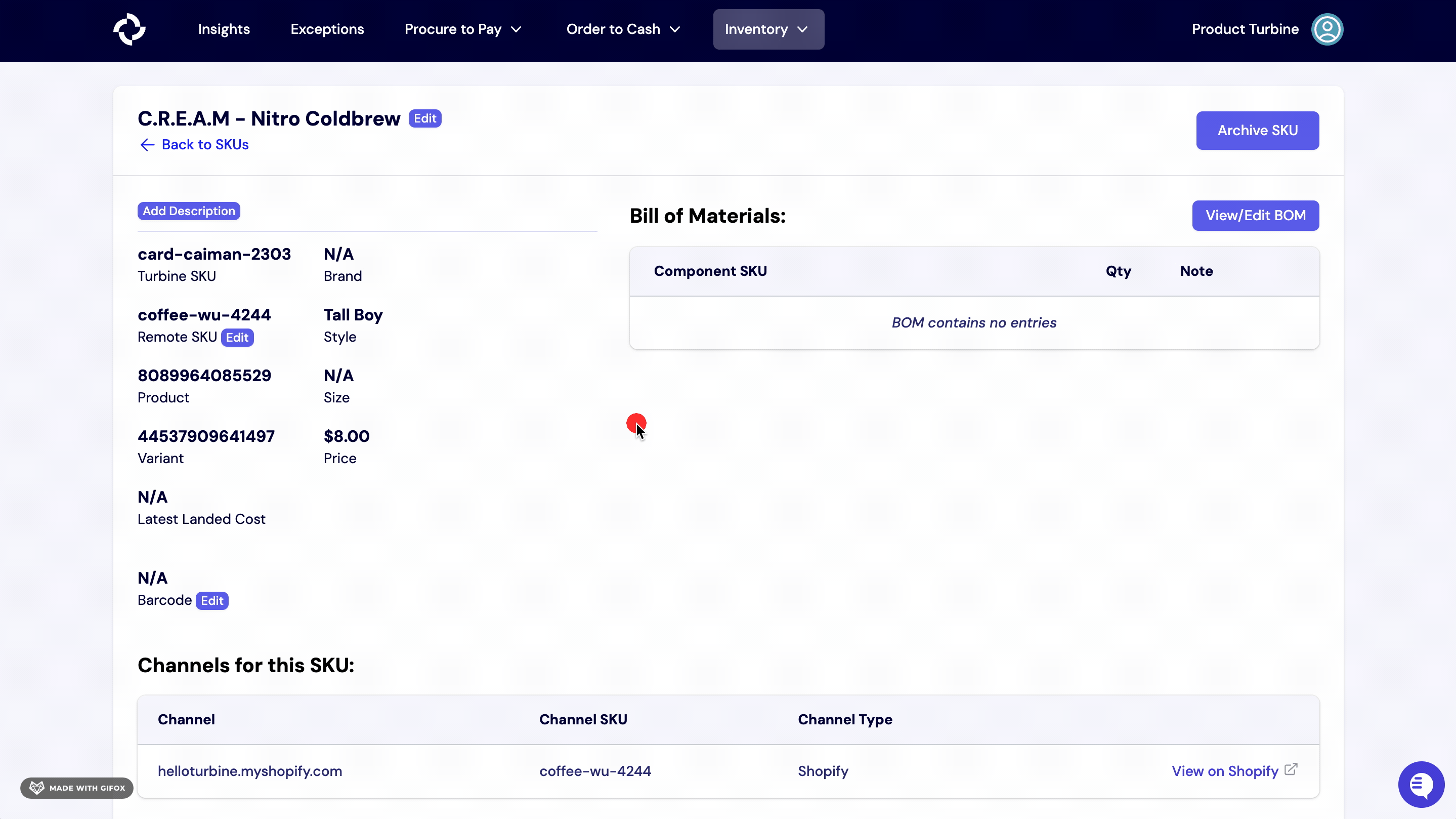The image size is (1456, 819).
Task: Click the Archive SKU button
Action: [x=1257, y=130]
